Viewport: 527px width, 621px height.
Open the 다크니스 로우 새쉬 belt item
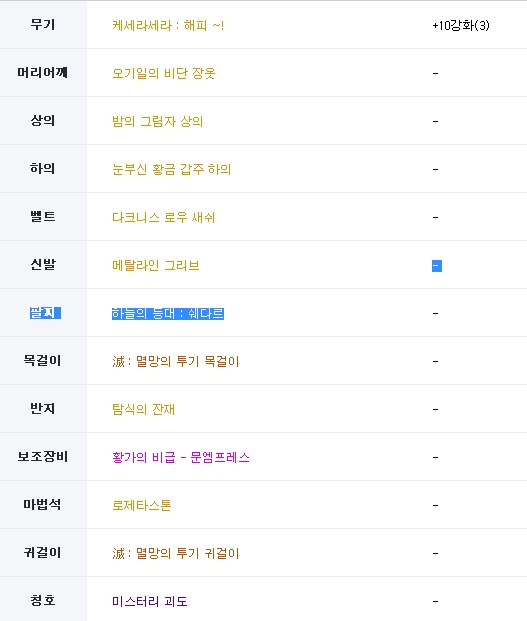[164, 217]
